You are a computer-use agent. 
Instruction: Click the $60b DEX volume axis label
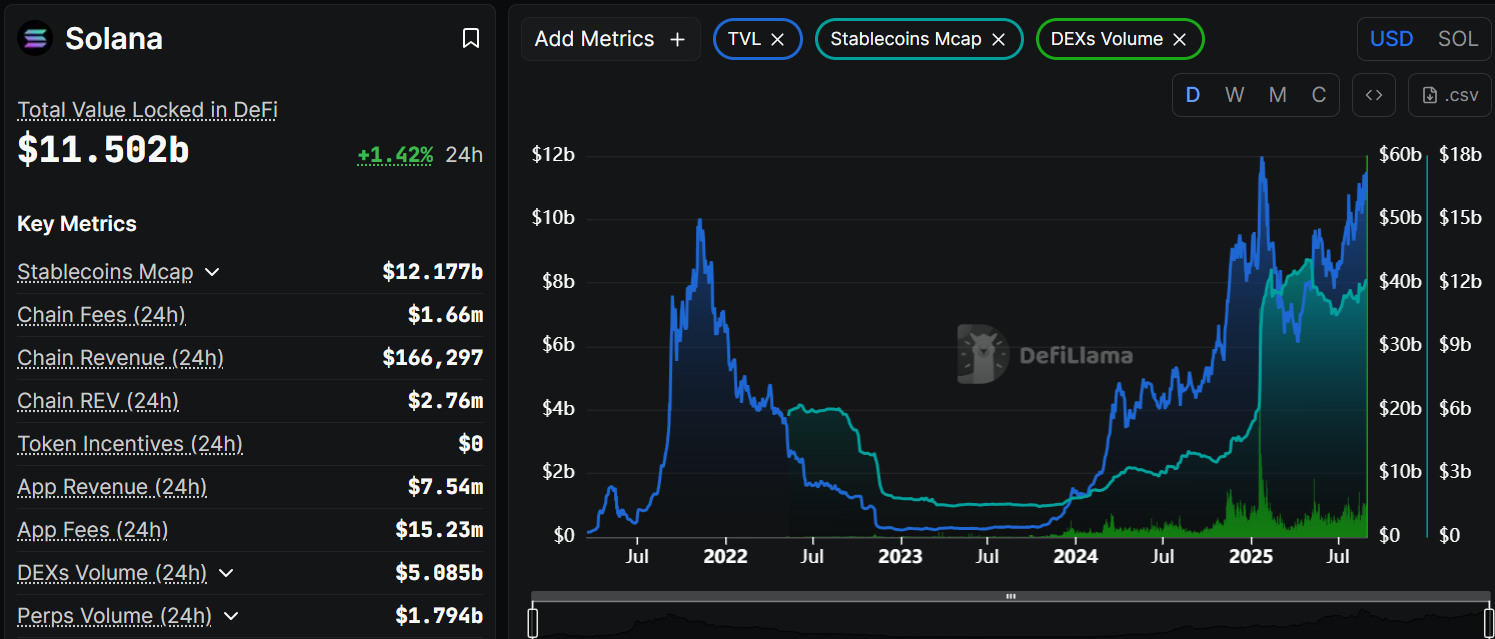coord(1400,155)
